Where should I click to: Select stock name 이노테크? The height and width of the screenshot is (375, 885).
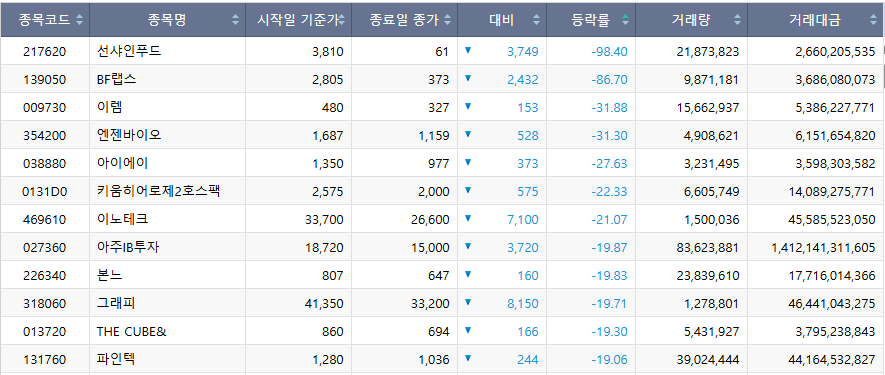pos(122,219)
